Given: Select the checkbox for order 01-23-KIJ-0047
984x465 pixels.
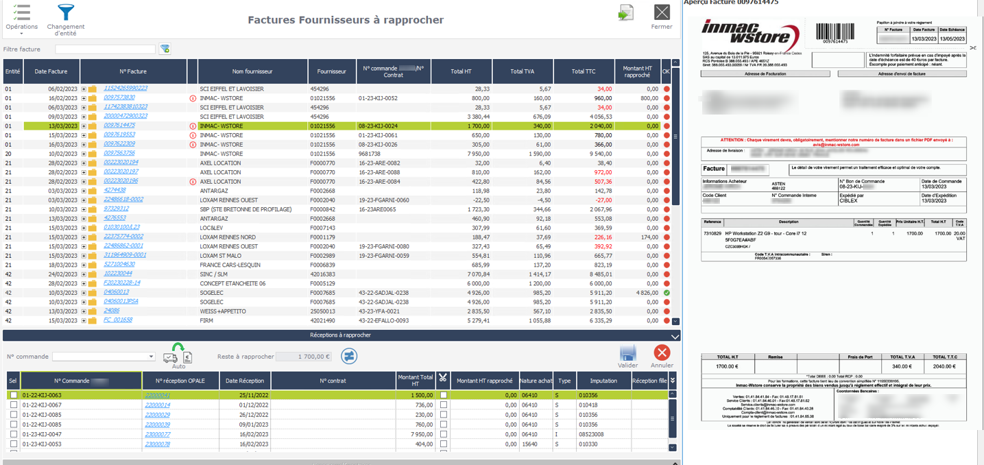Looking at the screenshot, I should 13,433.
